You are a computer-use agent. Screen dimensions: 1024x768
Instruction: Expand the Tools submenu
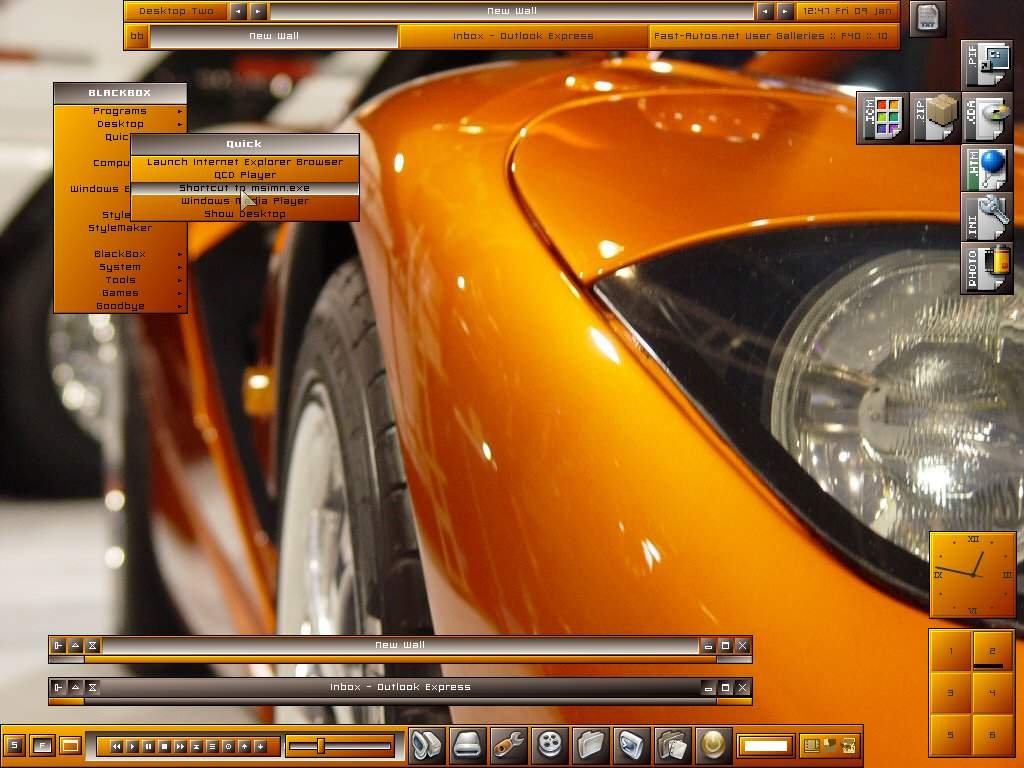(x=120, y=280)
